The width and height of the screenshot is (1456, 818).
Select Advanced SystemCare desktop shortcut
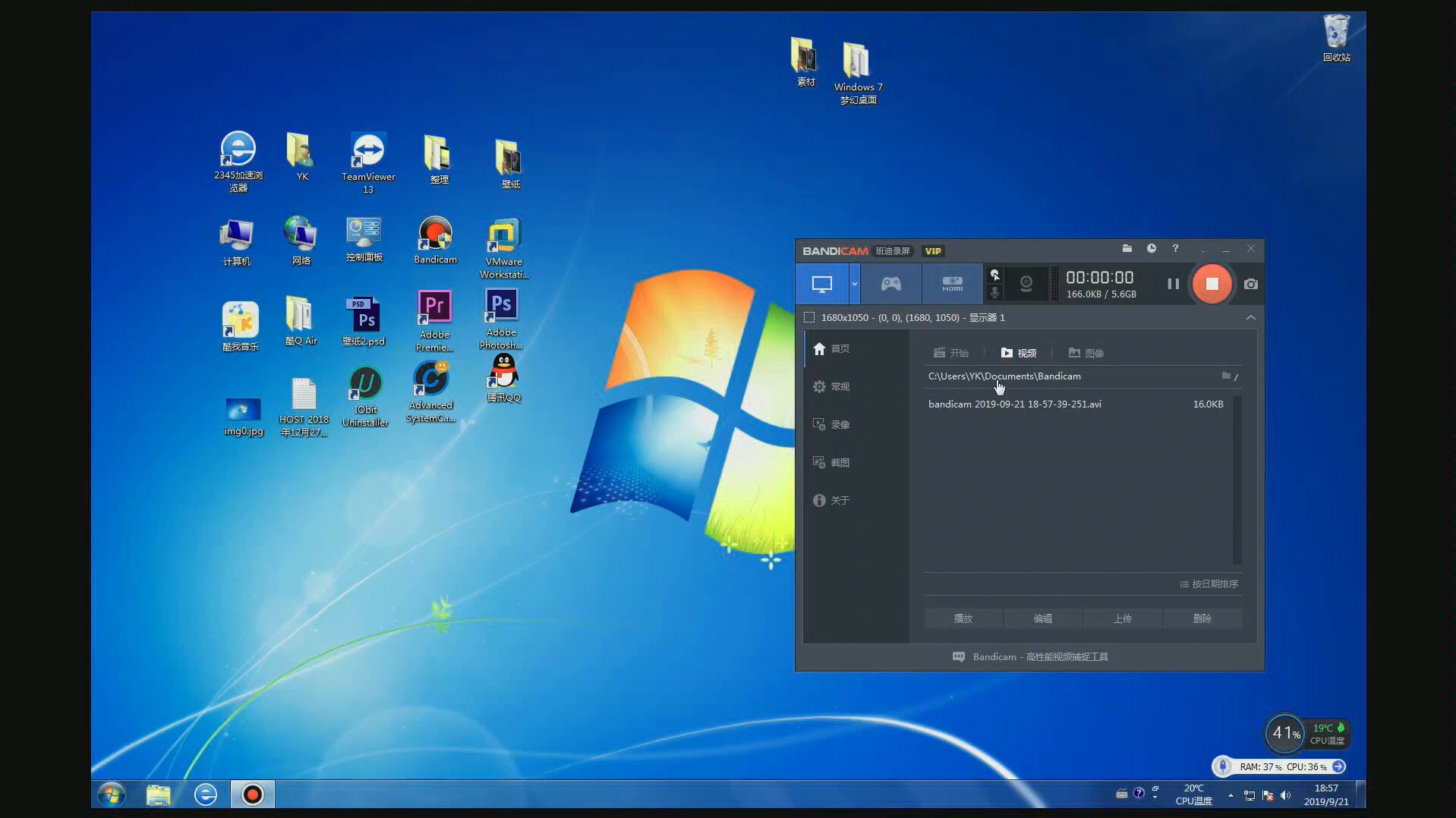(x=431, y=392)
